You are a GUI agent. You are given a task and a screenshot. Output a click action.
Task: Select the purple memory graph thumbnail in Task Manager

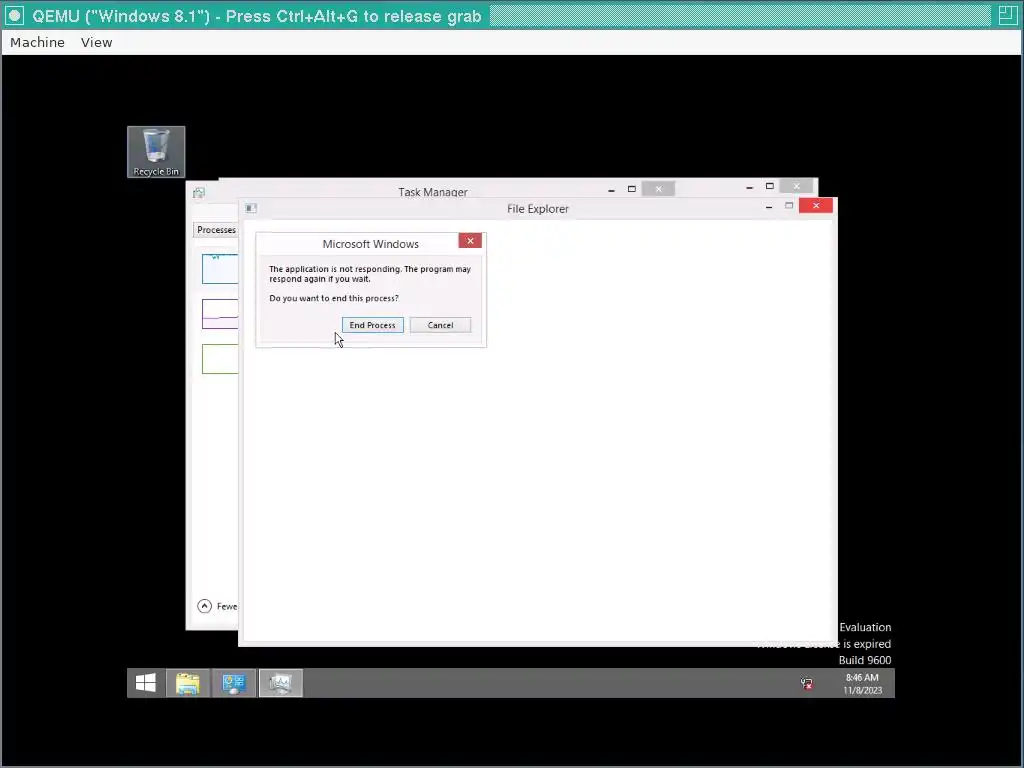(x=220, y=314)
